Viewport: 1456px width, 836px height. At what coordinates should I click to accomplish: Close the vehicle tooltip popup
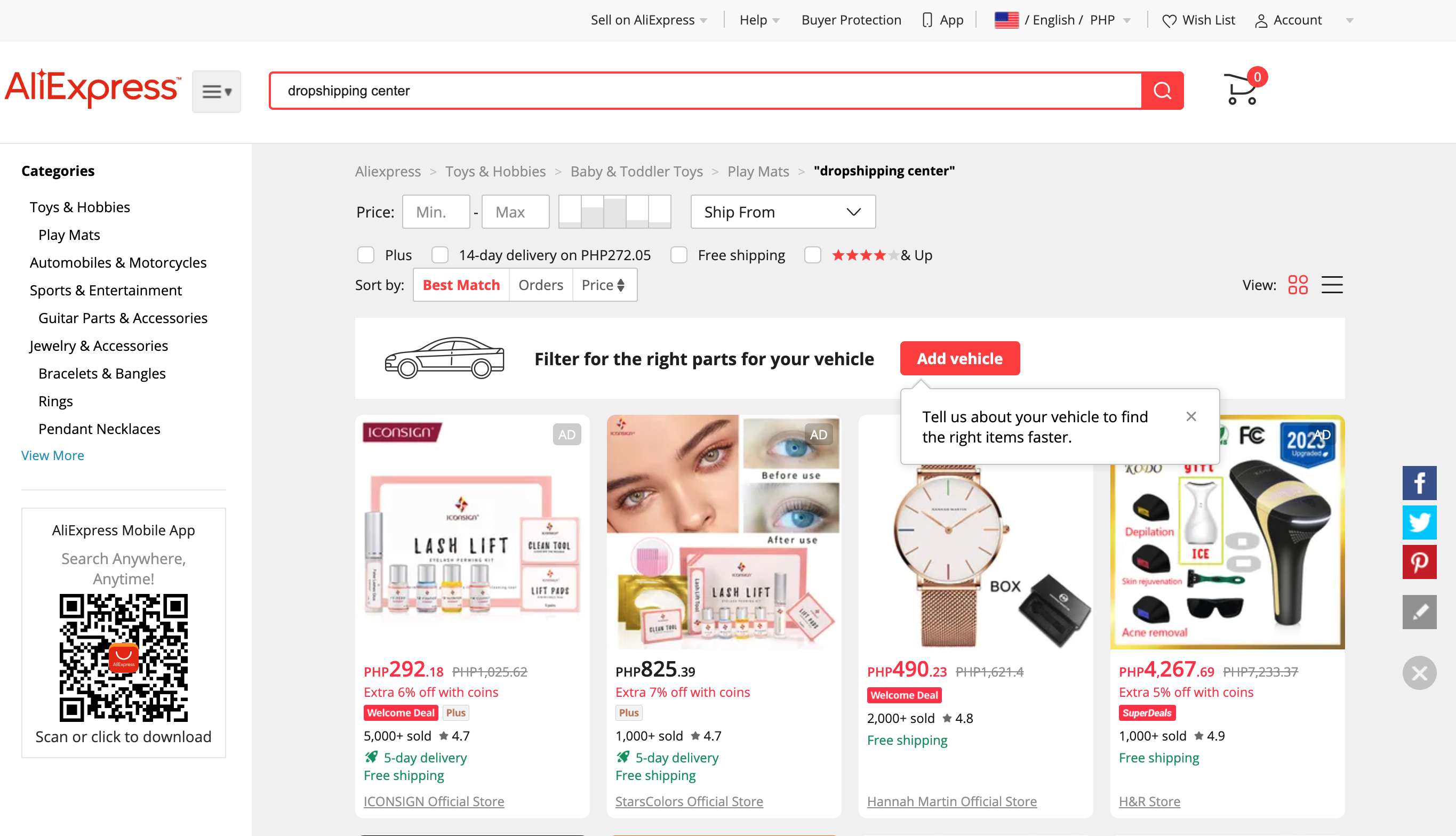coord(1190,416)
